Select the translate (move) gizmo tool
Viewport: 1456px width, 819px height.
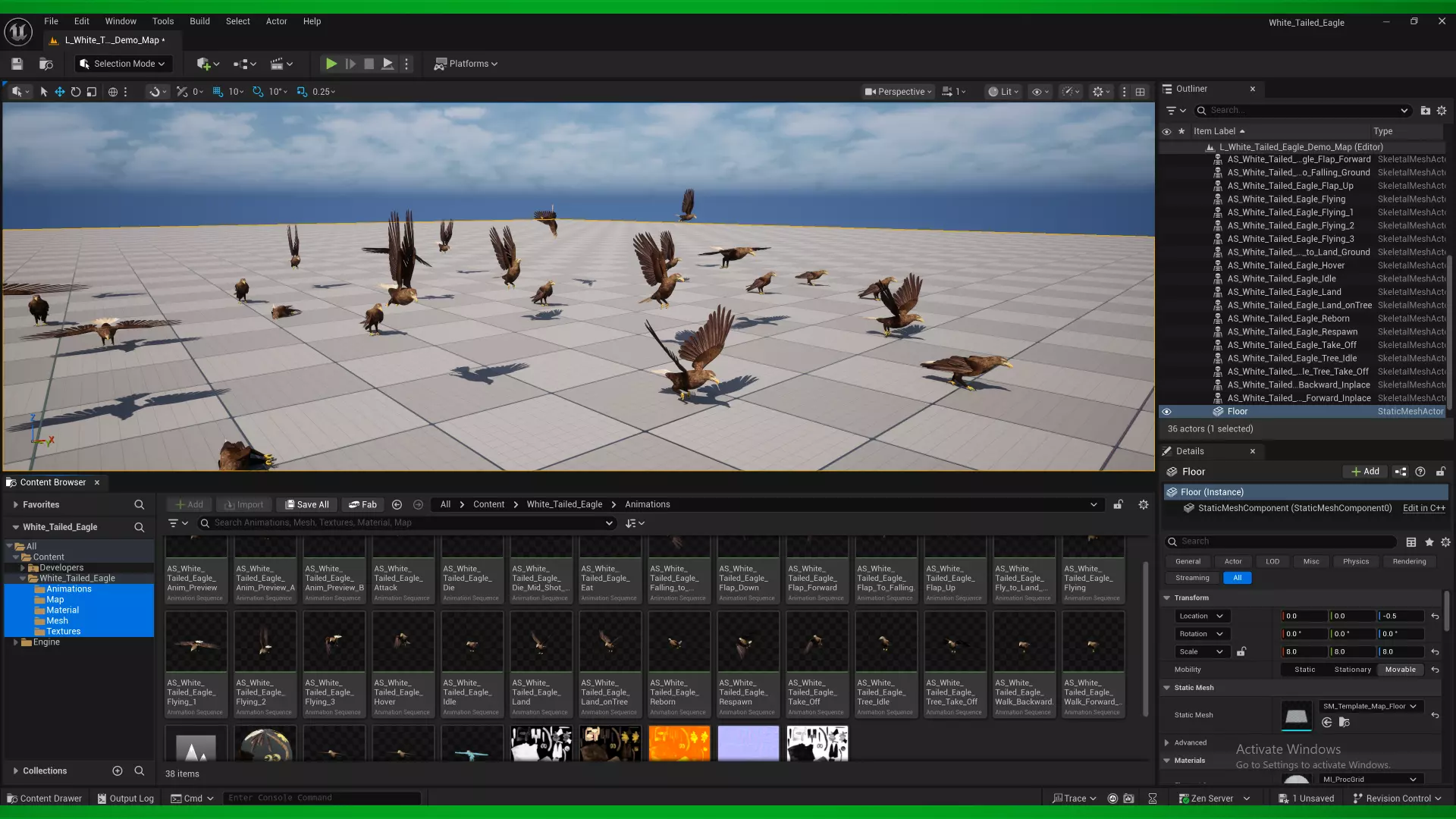59,92
